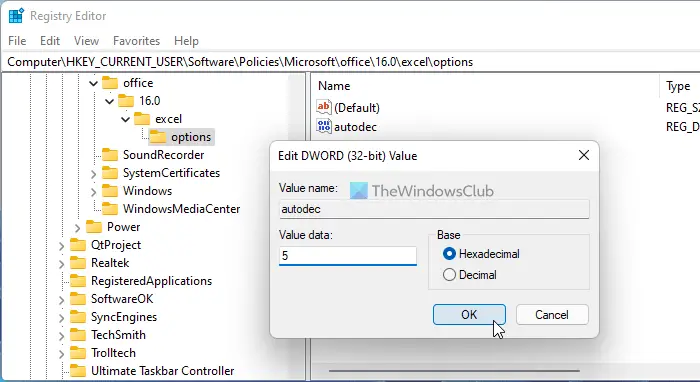Select the options folder icon
700x382 pixels.
(158, 137)
